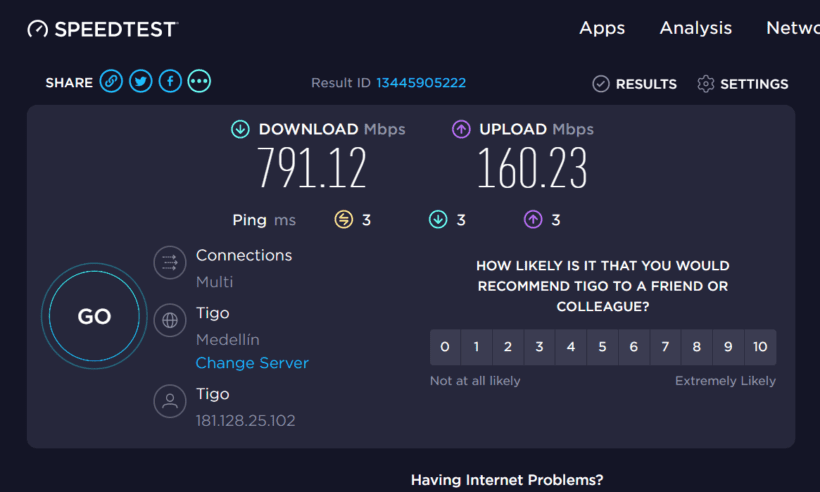Rate recommendation score 8
Screen dimensions: 820x492
tap(697, 347)
